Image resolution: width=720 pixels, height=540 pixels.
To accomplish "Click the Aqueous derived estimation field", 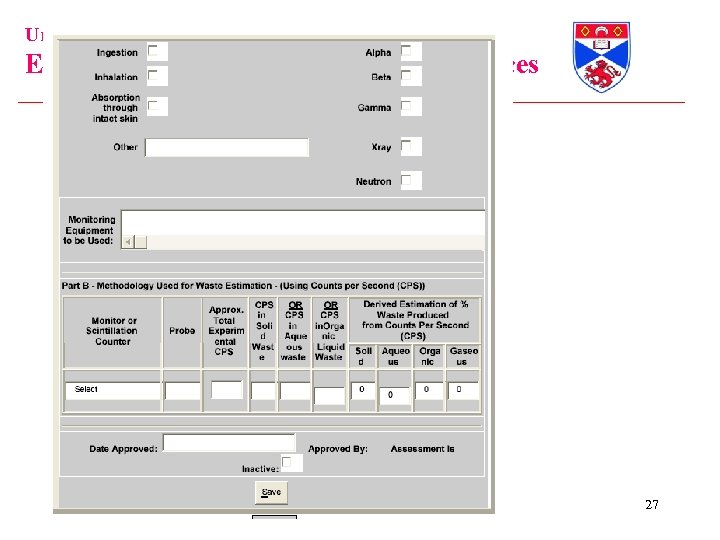I will [x=394, y=395].
